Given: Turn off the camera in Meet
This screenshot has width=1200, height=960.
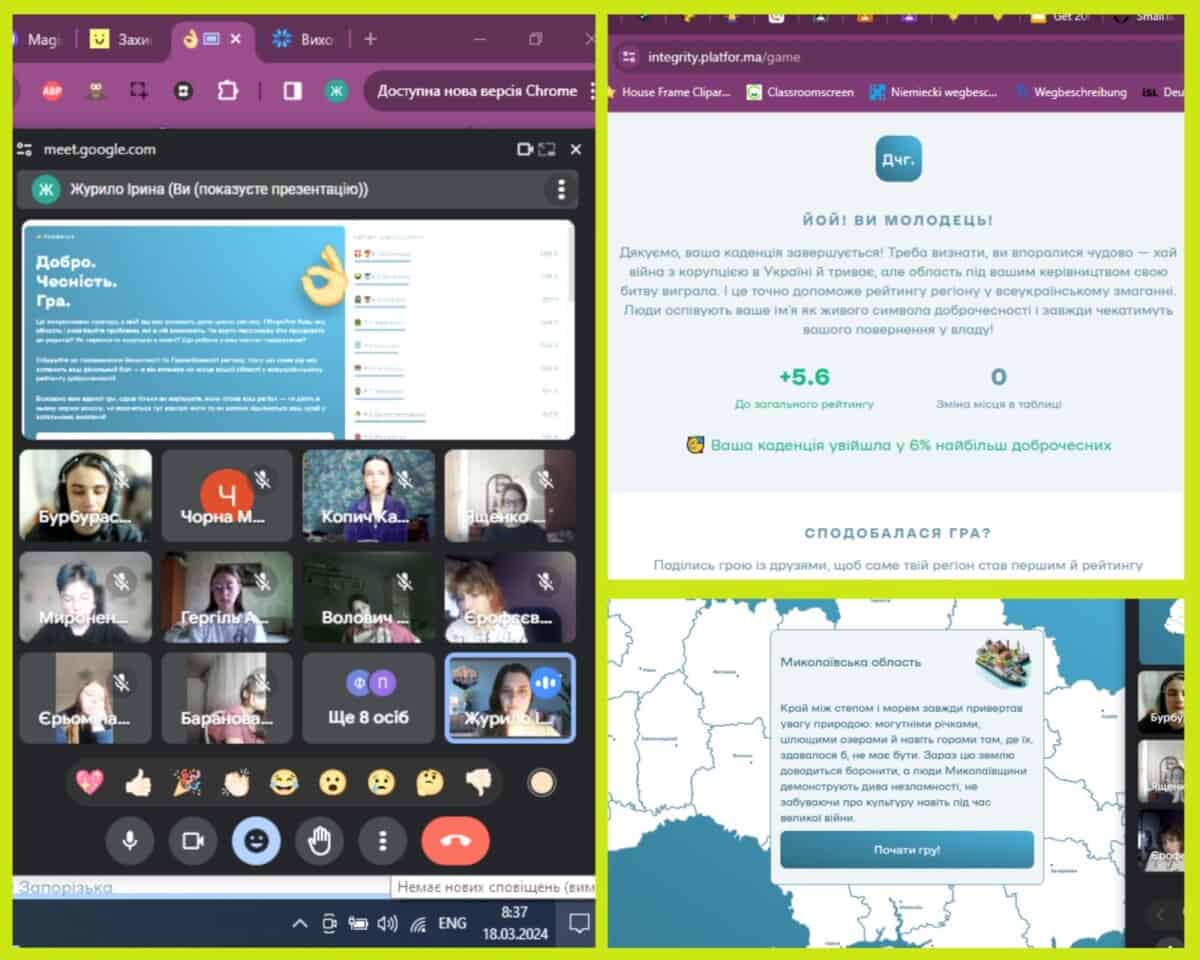Looking at the screenshot, I should coord(193,841).
